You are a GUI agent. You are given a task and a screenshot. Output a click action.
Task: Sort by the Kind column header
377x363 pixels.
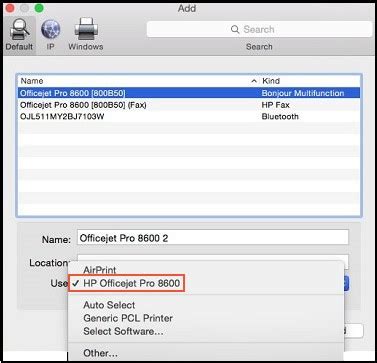271,81
